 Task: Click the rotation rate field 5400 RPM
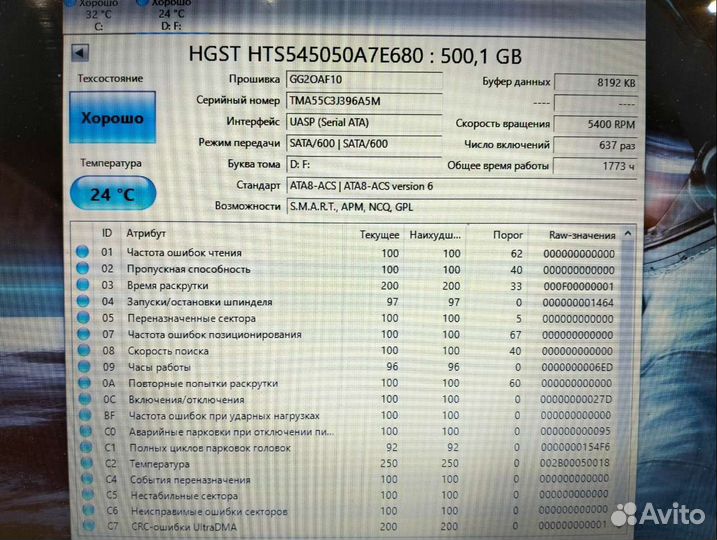pos(596,124)
